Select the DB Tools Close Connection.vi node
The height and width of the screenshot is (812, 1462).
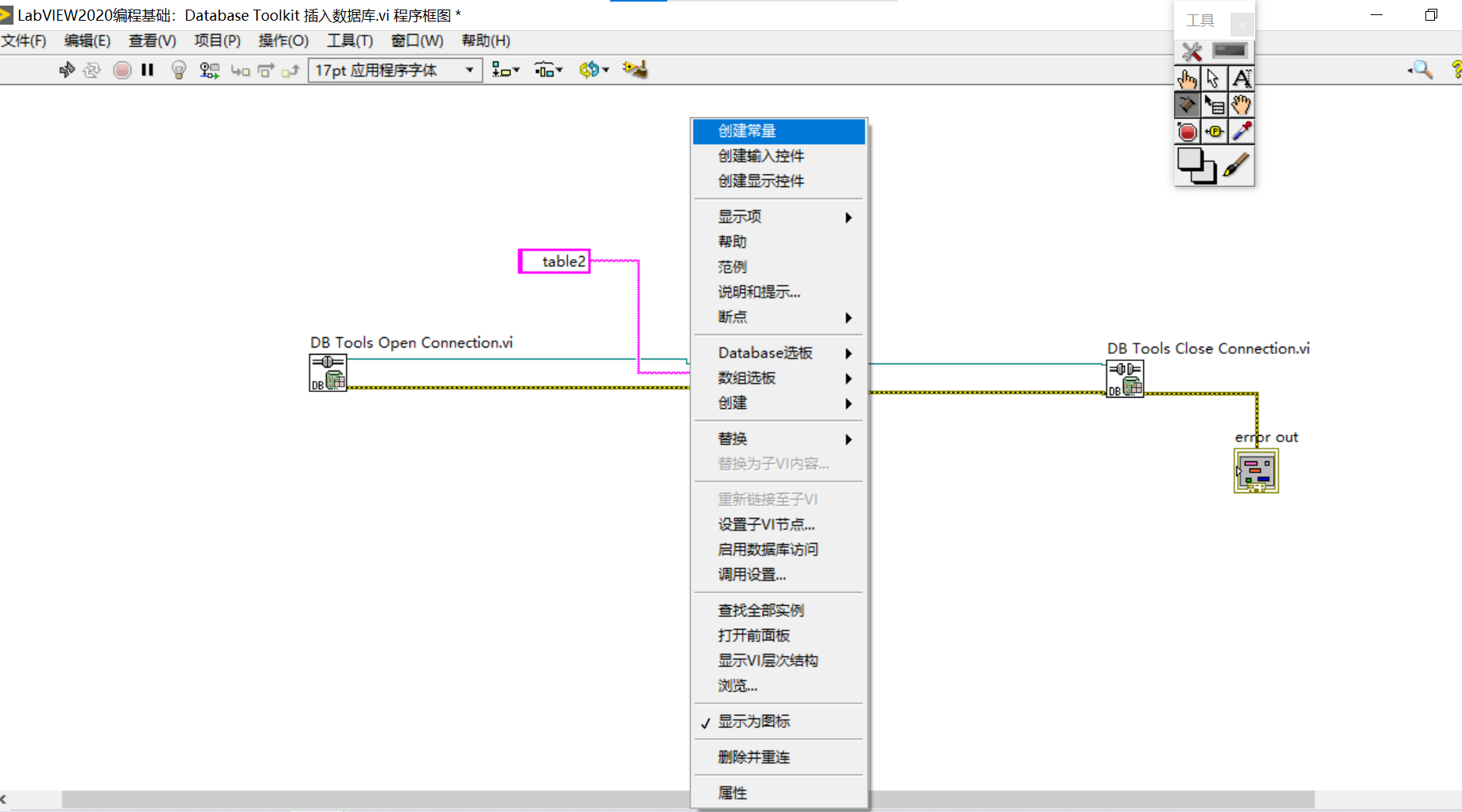tap(1124, 379)
